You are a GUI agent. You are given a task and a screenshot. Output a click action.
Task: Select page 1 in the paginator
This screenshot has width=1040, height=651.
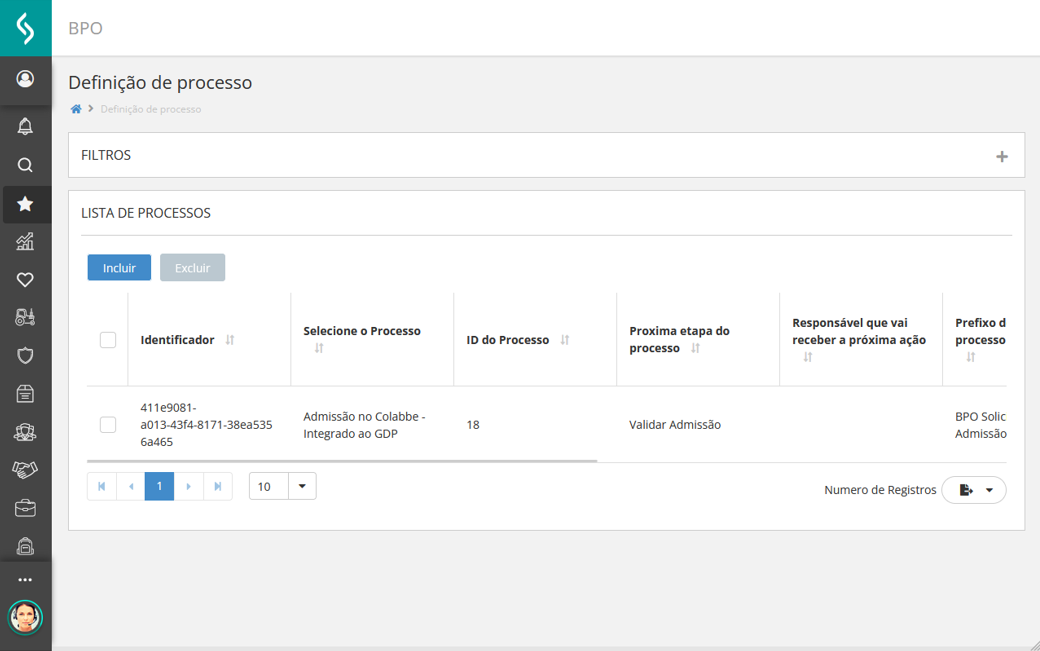pyautogui.click(x=159, y=487)
